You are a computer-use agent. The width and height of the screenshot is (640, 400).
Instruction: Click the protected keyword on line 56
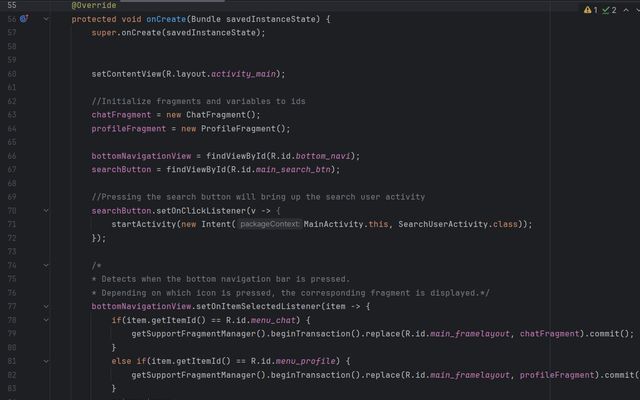tap(94, 19)
